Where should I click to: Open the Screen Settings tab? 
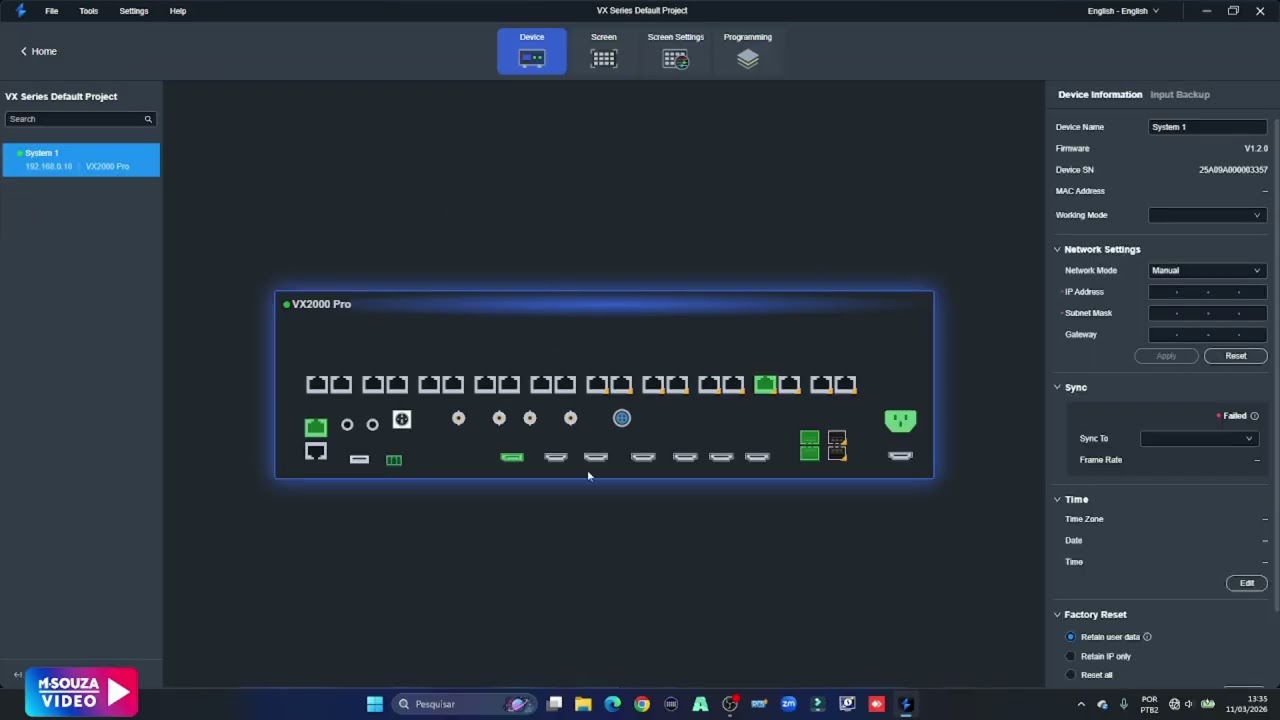click(x=676, y=51)
